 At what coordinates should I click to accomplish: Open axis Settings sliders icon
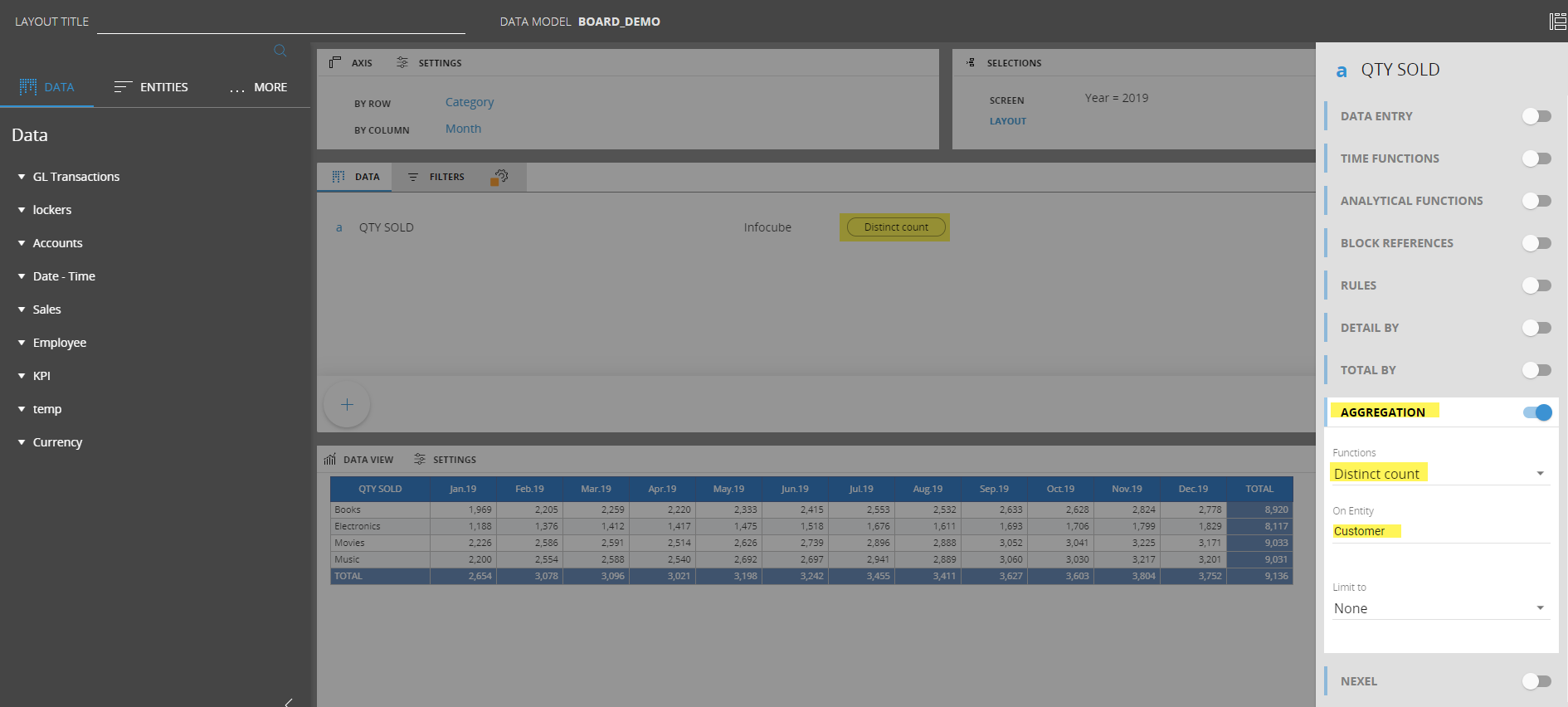pos(402,63)
